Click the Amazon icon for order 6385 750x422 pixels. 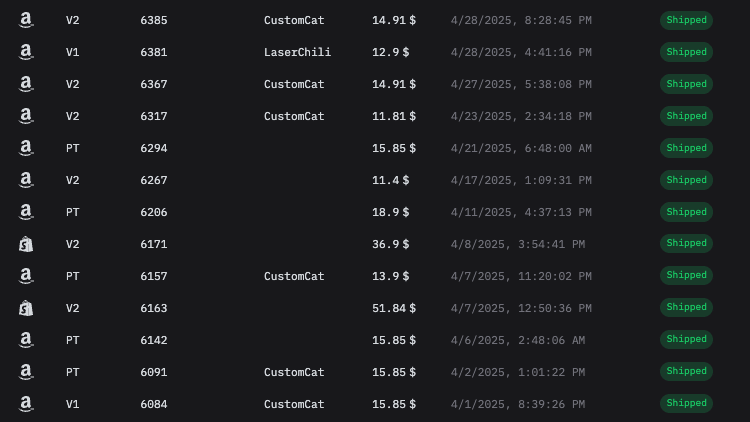tap(26, 20)
